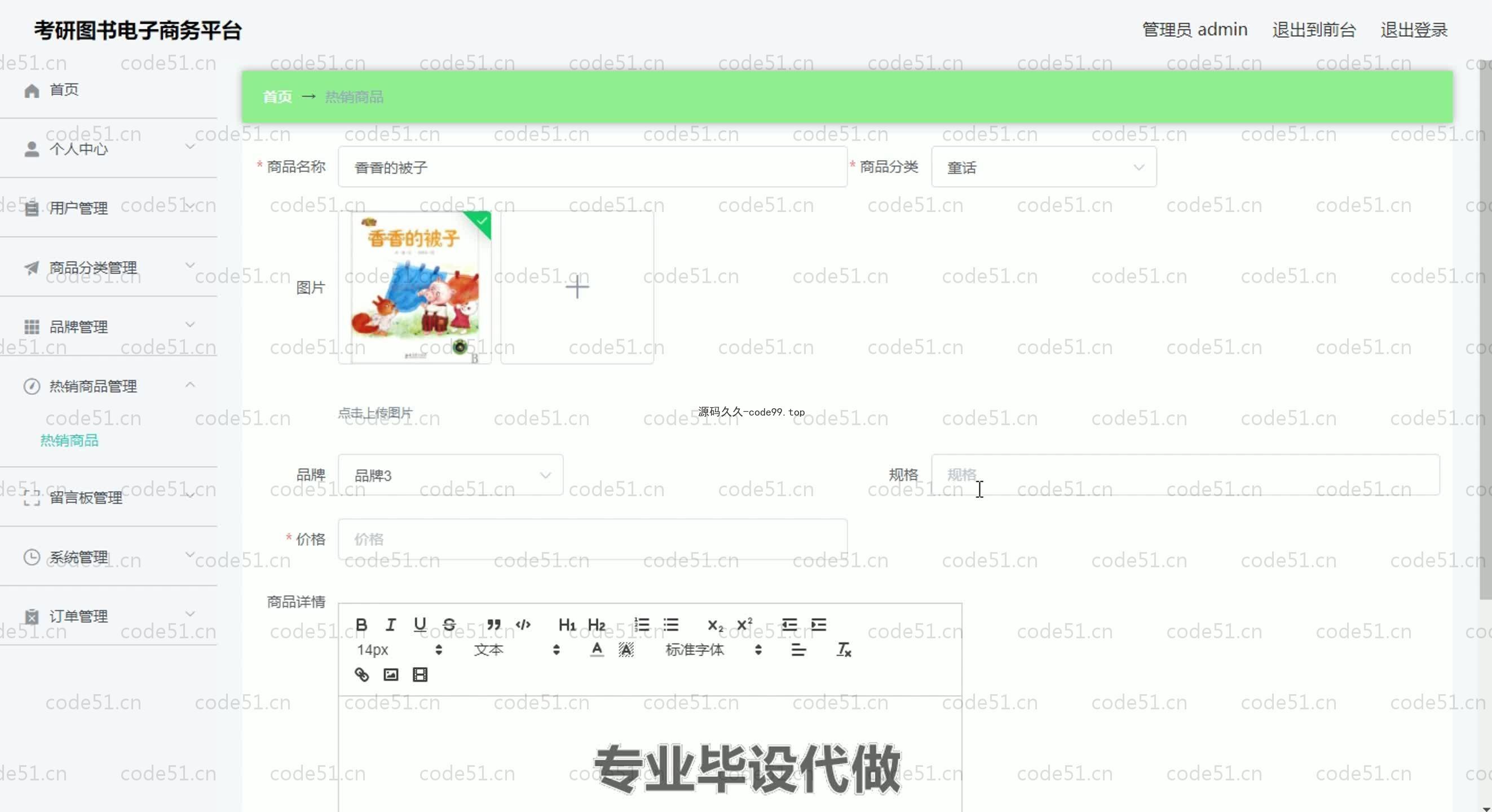Insert an image into product details
The width and height of the screenshot is (1492, 812).
coord(391,675)
